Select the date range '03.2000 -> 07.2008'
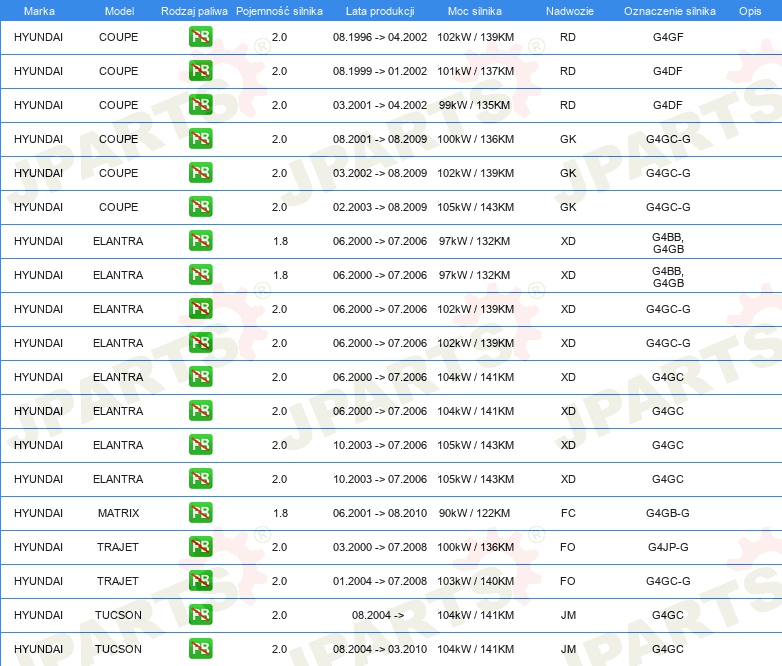782x666 pixels. (x=380, y=547)
